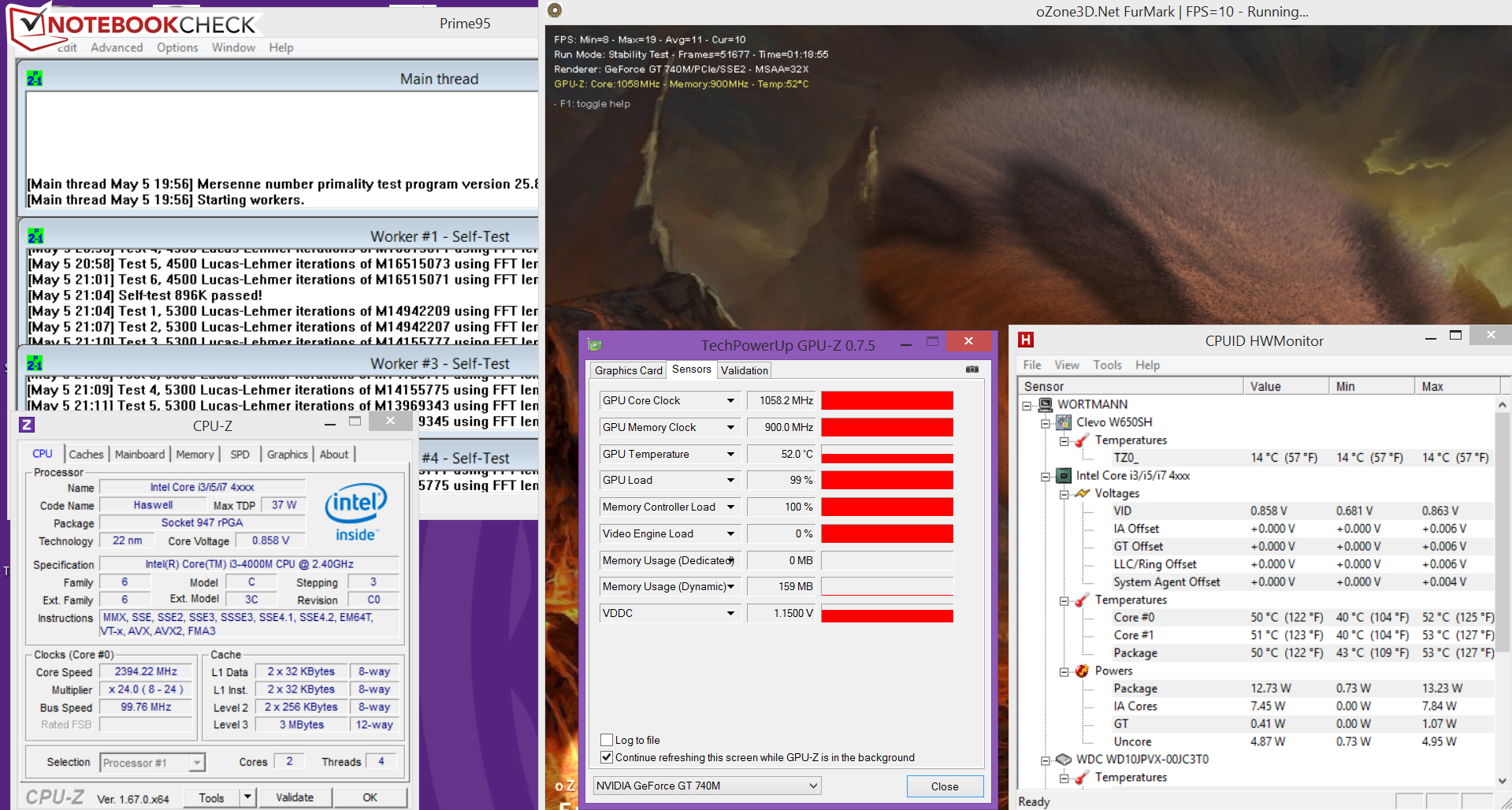The height and width of the screenshot is (810, 1512).
Task: Click the GPU Core Clock red graph
Action: (x=887, y=400)
